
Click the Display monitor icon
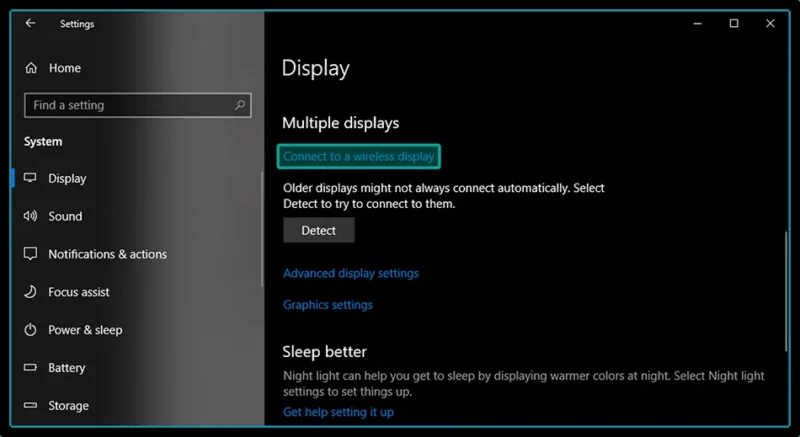30,178
